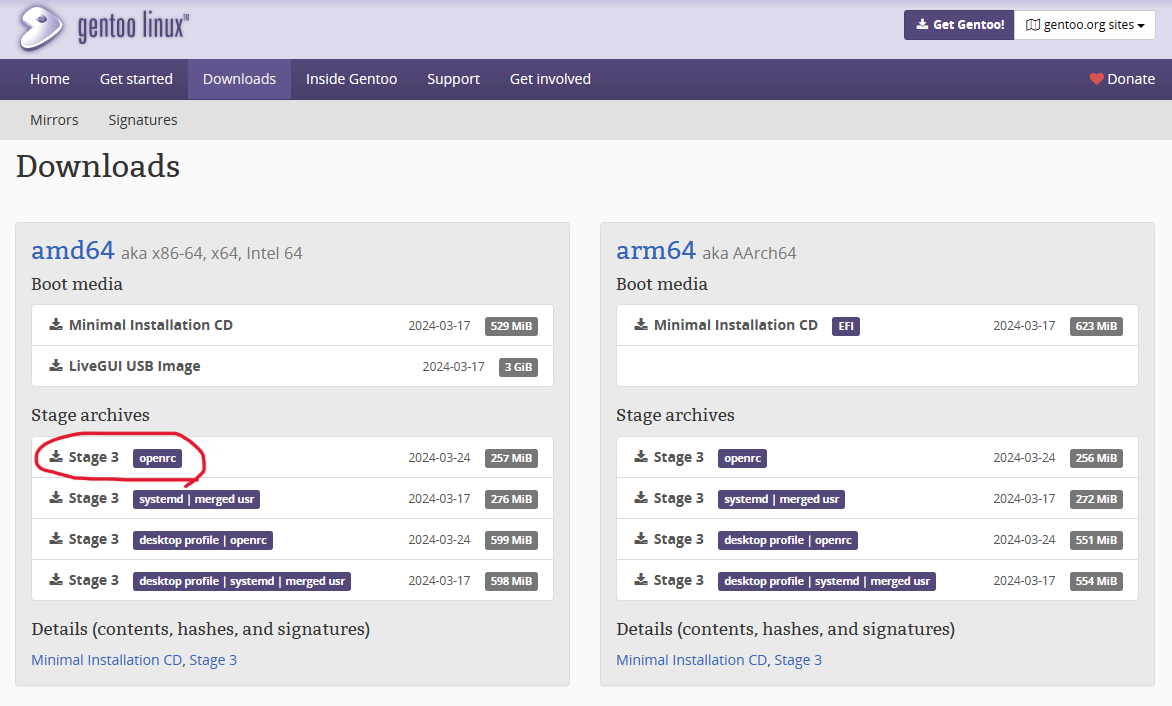Image resolution: width=1172 pixels, height=706 pixels.
Task: Click download icon beside arm64 Minimal Installation CD
Action: 641,324
